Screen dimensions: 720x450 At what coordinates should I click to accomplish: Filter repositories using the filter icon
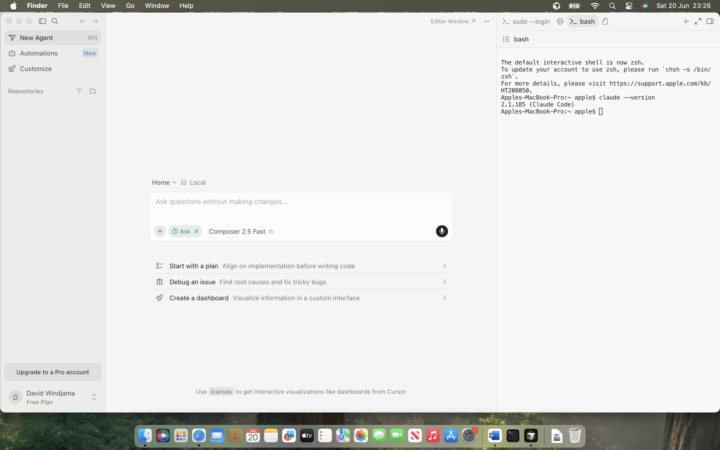[x=79, y=91]
